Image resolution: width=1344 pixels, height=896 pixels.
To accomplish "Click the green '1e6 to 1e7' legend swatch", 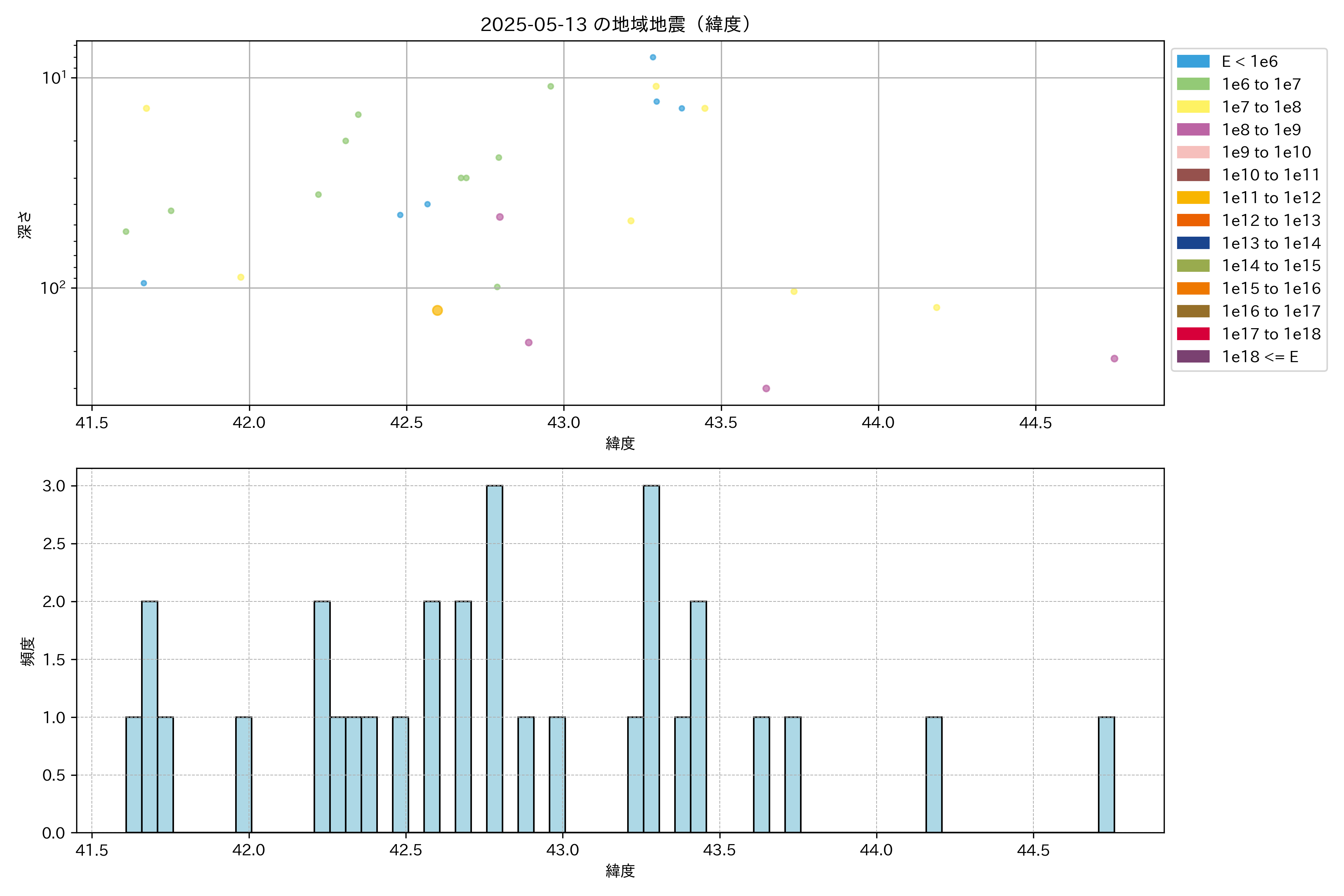I will click(x=1193, y=84).
